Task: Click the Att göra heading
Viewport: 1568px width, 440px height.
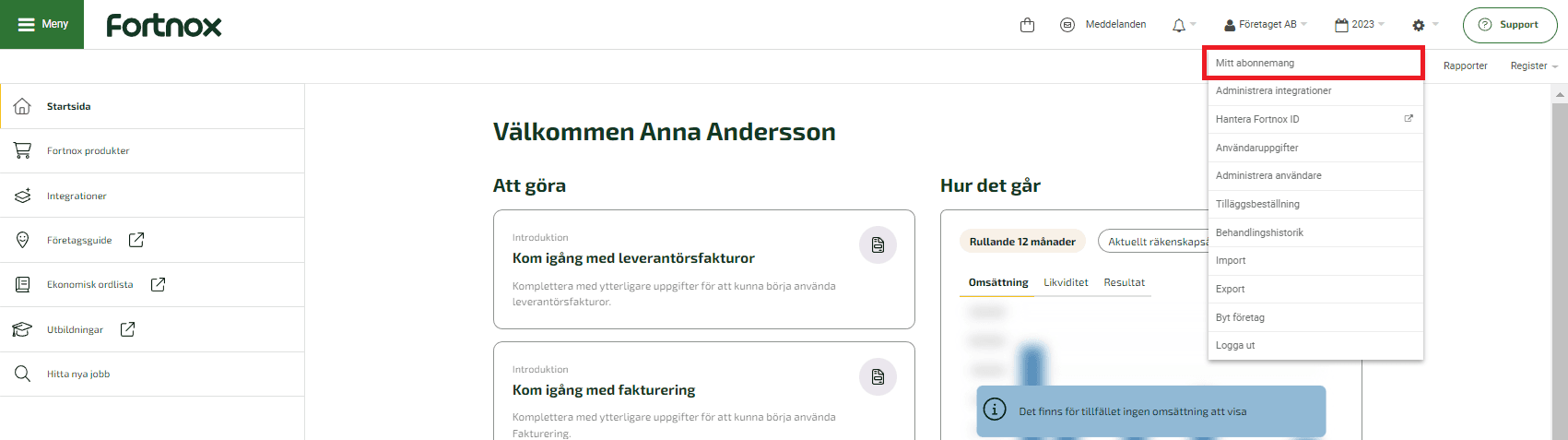Action: (x=529, y=185)
